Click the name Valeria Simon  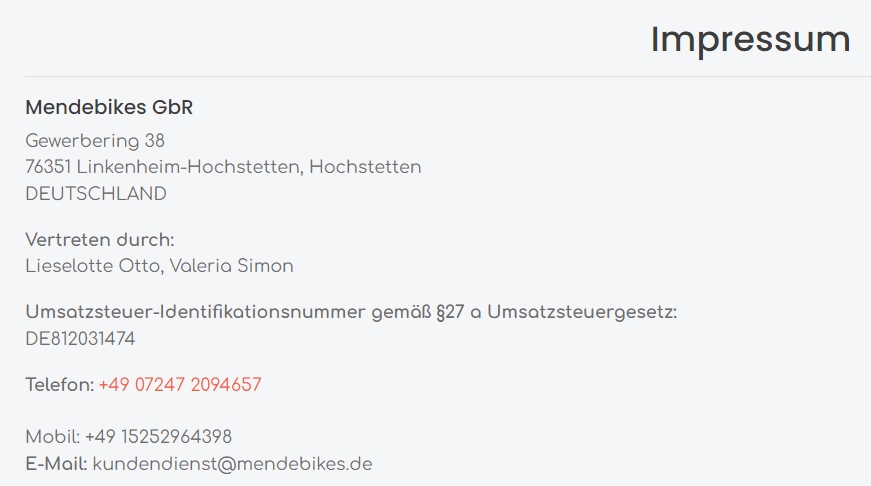[232, 266]
